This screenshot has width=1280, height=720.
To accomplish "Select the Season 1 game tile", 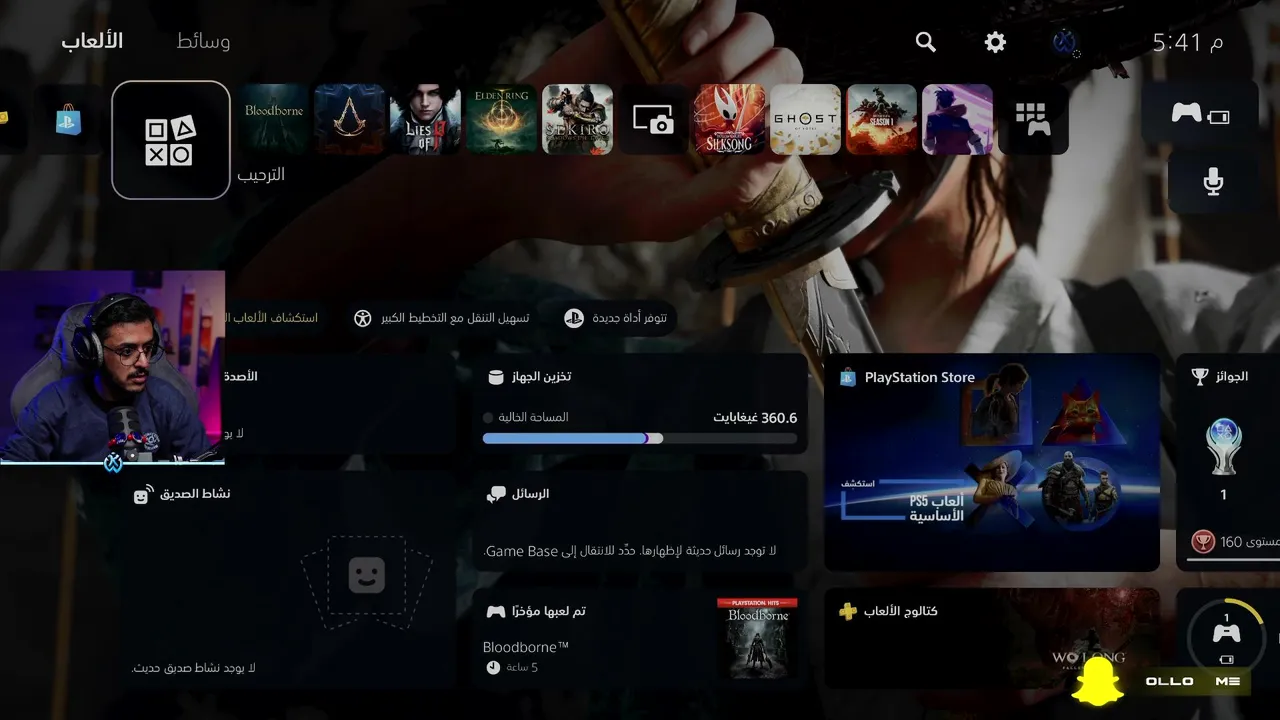I will (x=882, y=119).
